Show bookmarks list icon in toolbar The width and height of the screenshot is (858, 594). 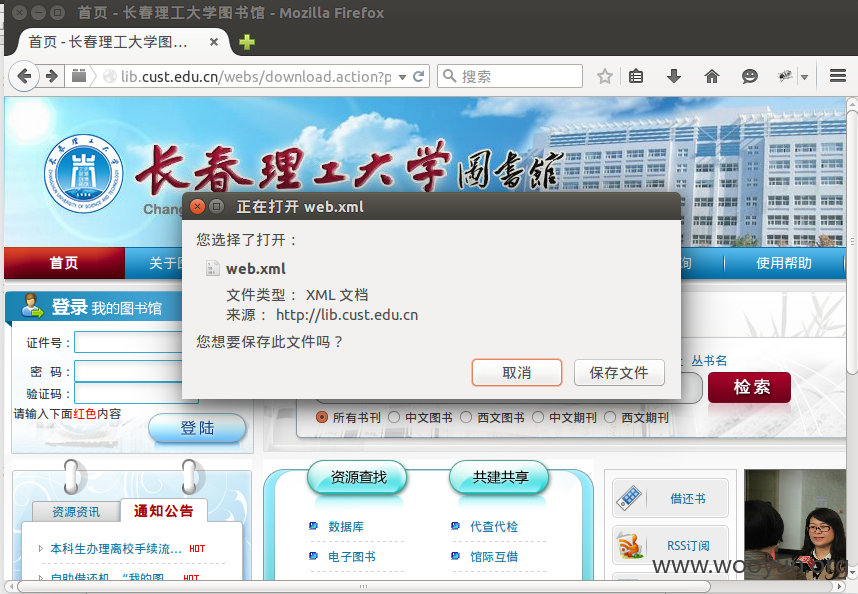pyautogui.click(x=636, y=76)
